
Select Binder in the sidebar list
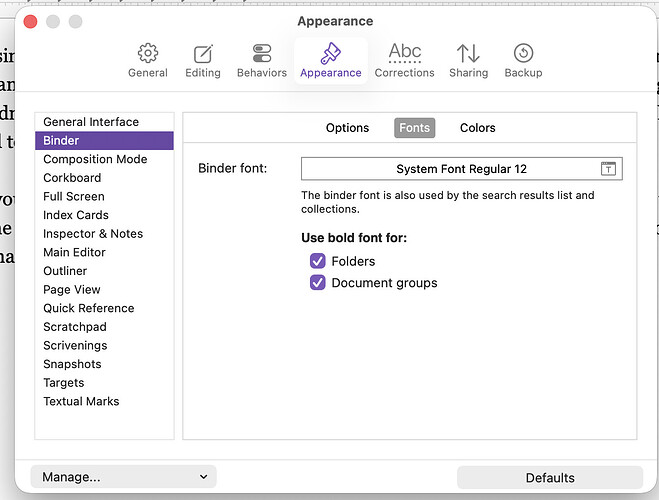(x=104, y=140)
